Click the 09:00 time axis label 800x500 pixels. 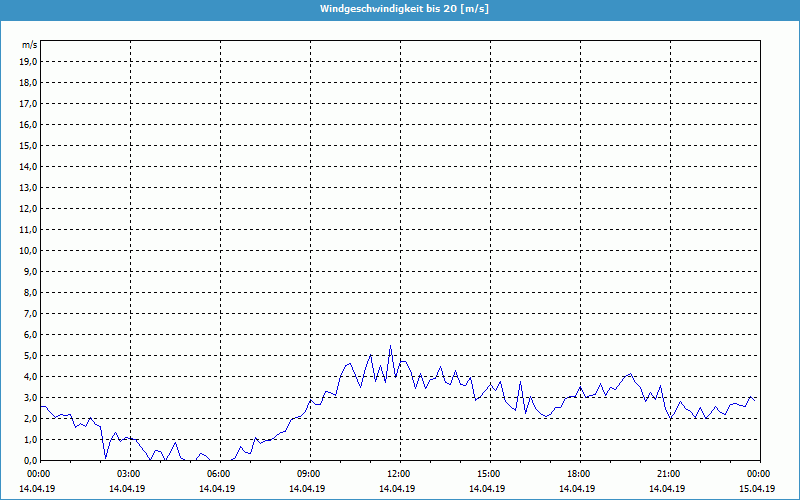(x=307, y=474)
